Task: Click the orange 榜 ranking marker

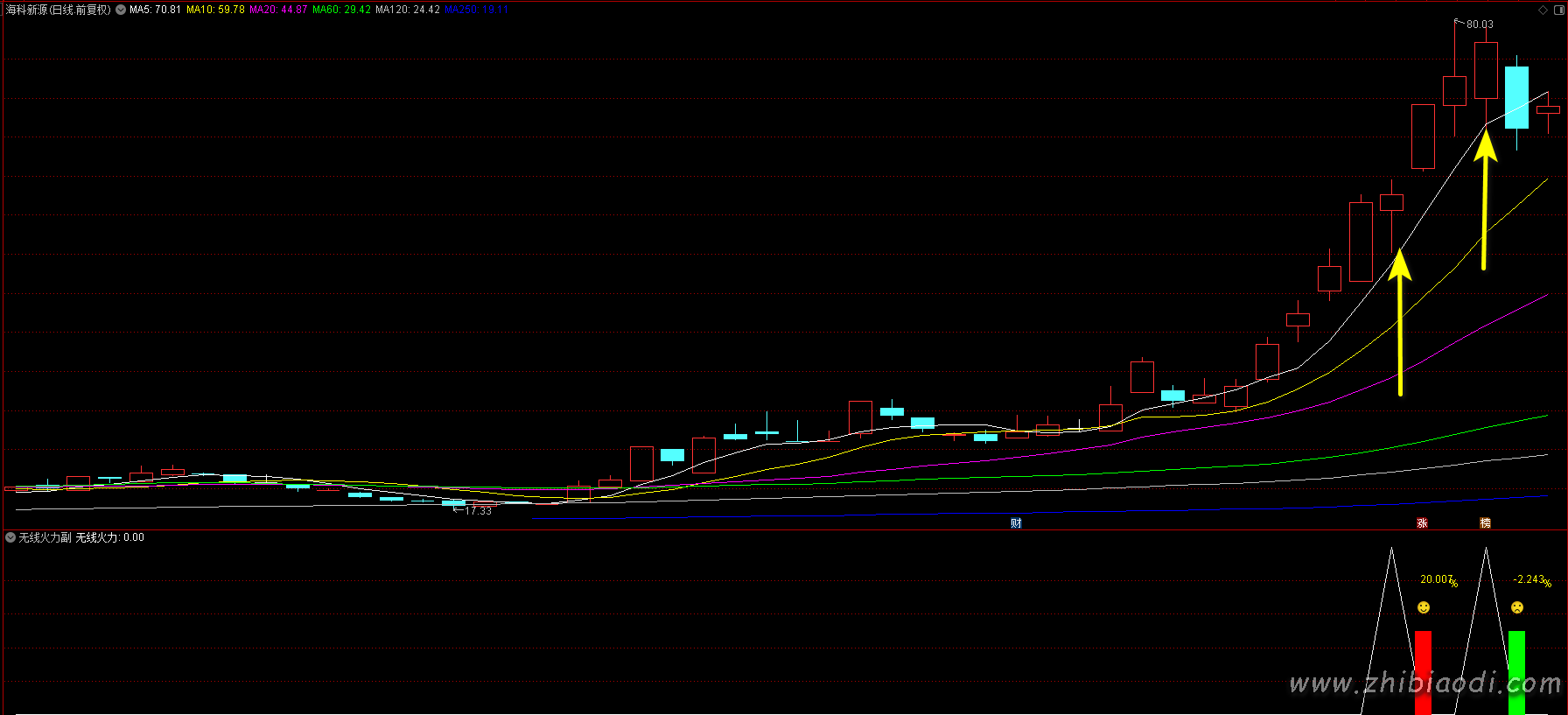Action: pos(1485,523)
